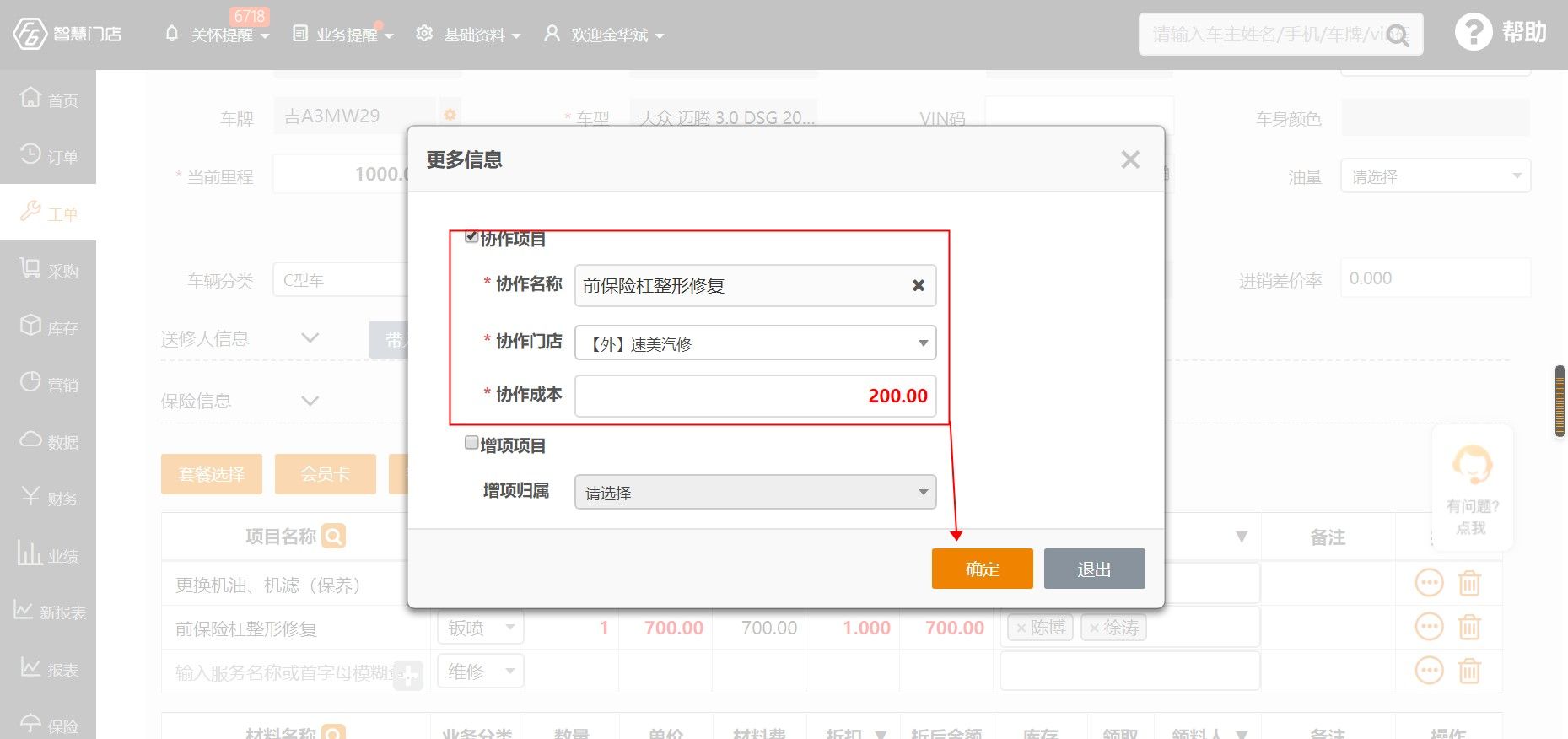Open the 增项归属 dropdown
The image size is (1568, 739).
[x=756, y=492]
